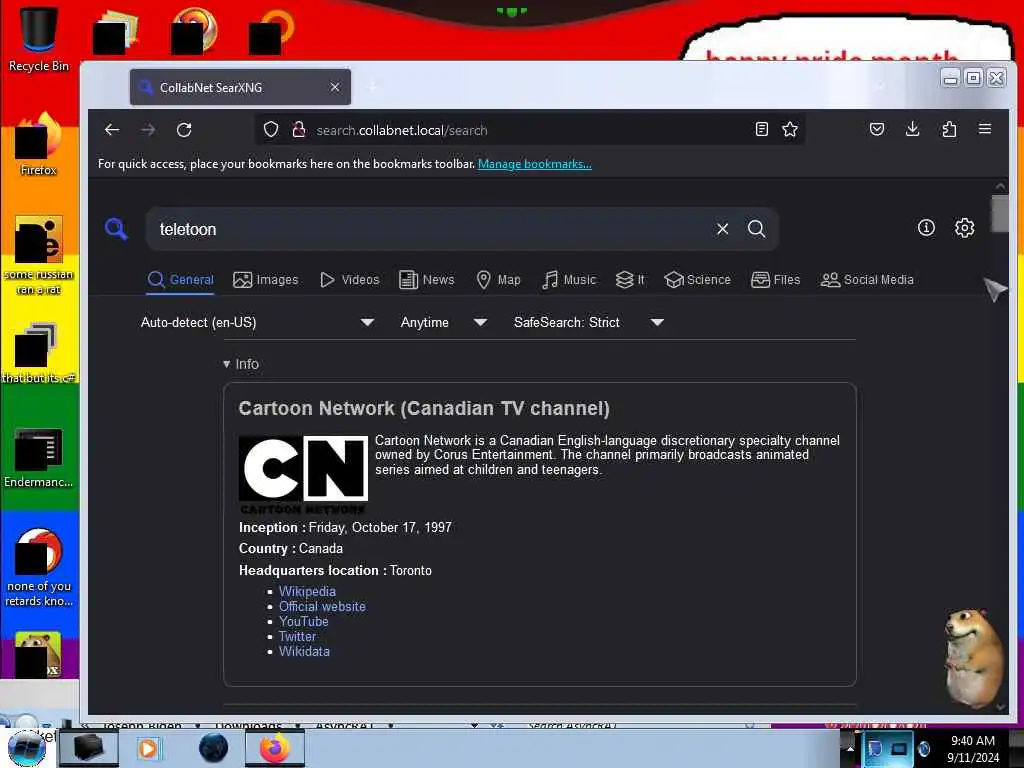The height and width of the screenshot is (768, 1024).
Task: Switch to the Files category
Action: 775,280
